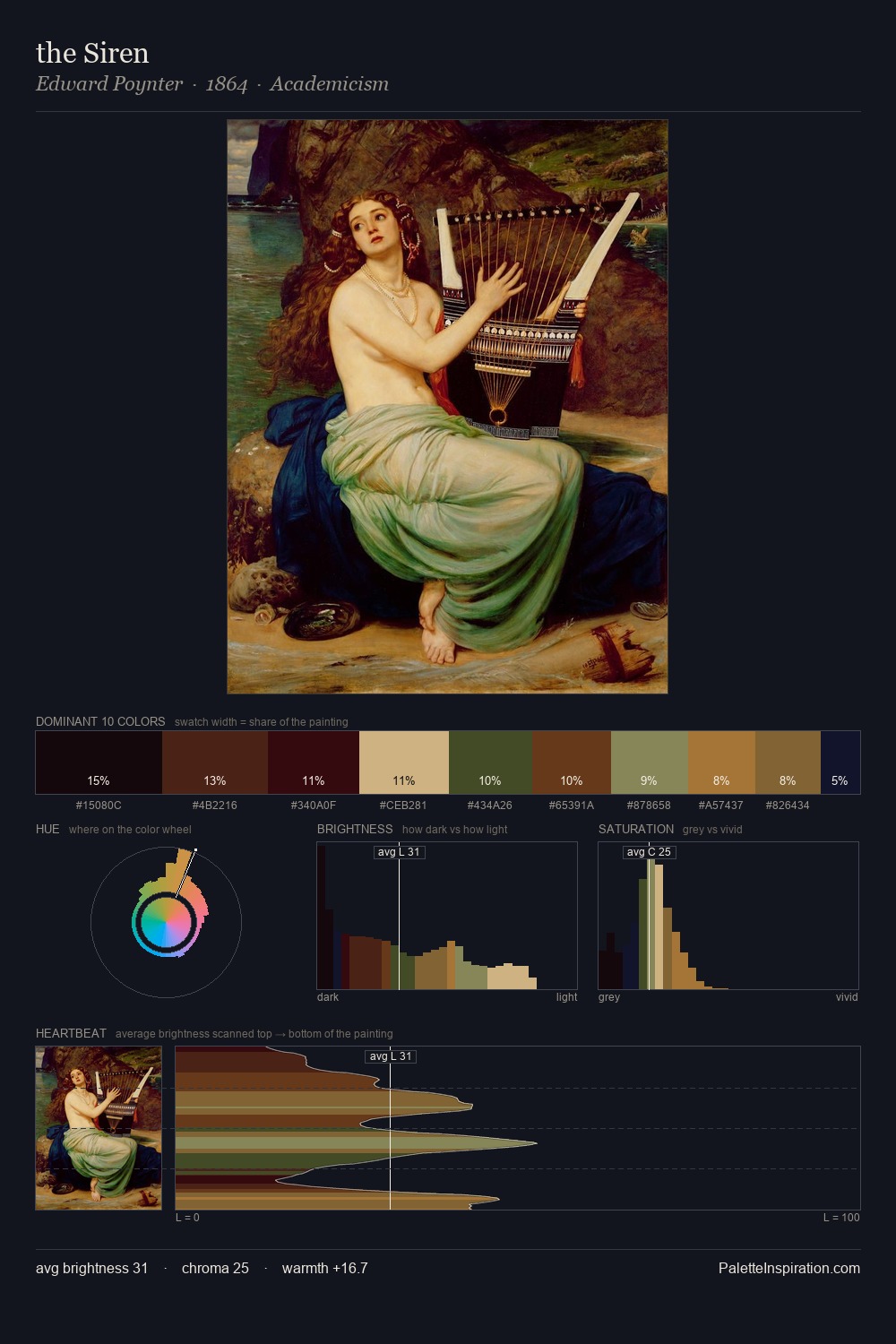
Task: Open the small Siren thumbnail beside Heartbeat chart
Action: point(99,1128)
